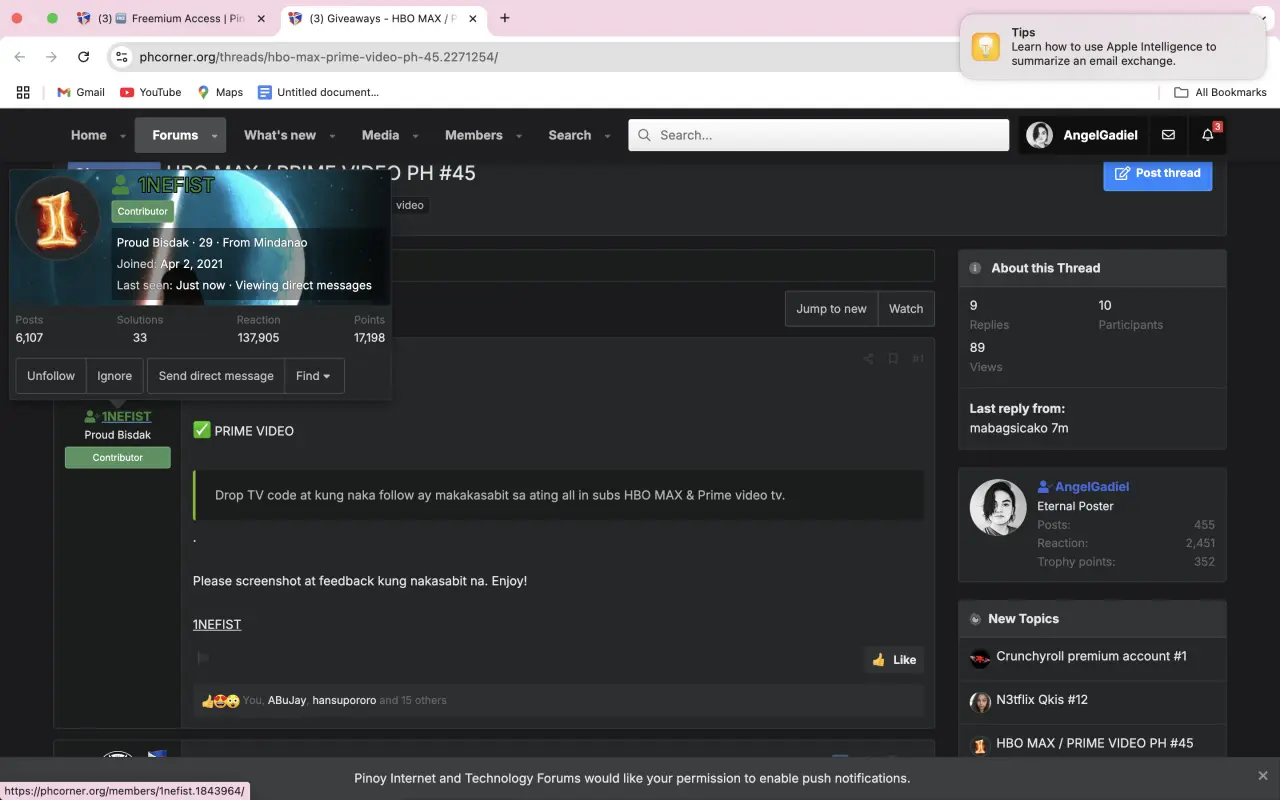Dismiss the push notification permission banner
The image size is (1280, 800).
pos(1263,776)
